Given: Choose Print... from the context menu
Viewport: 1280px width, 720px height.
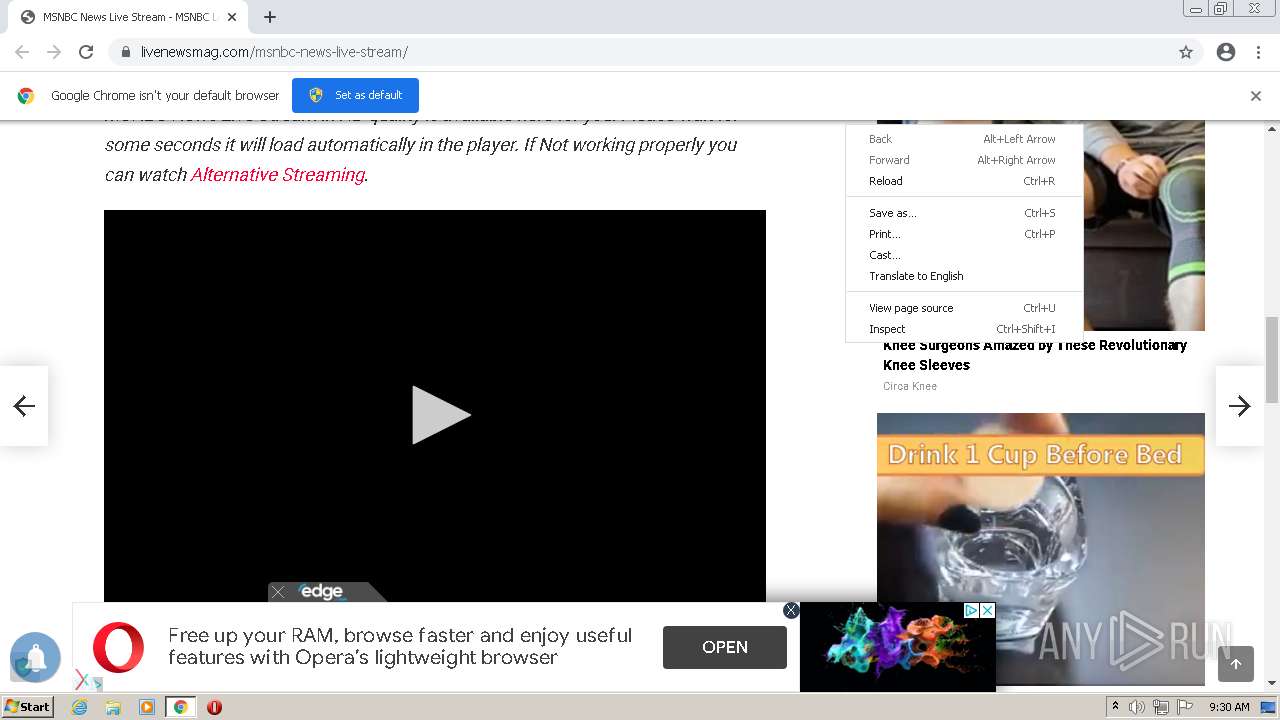Looking at the screenshot, I should 962,234.
